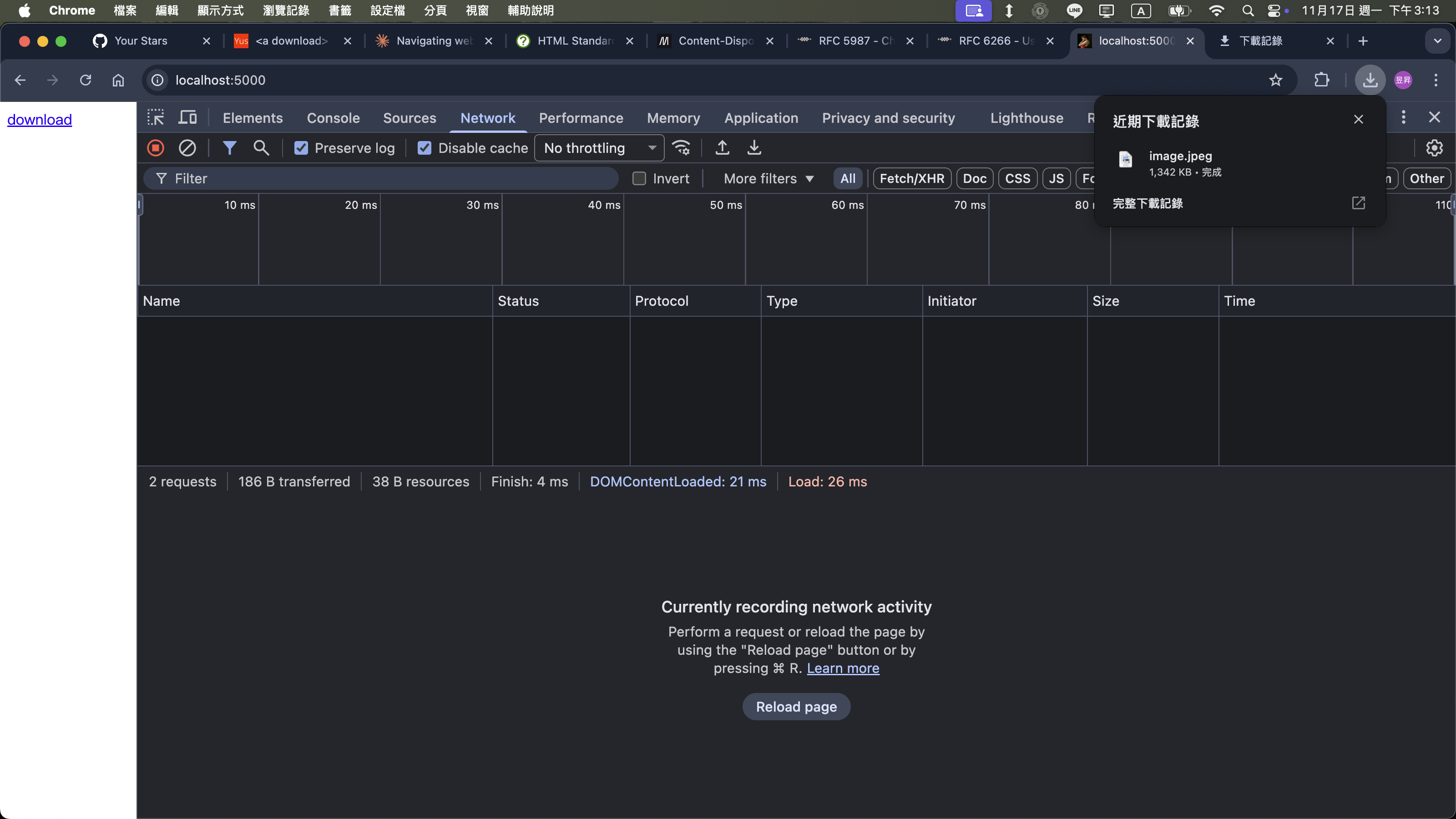Stop recording network log

156,148
